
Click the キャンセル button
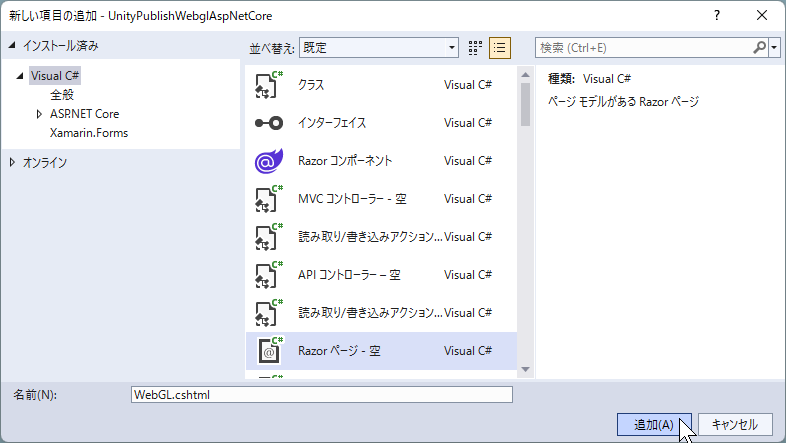(735, 425)
